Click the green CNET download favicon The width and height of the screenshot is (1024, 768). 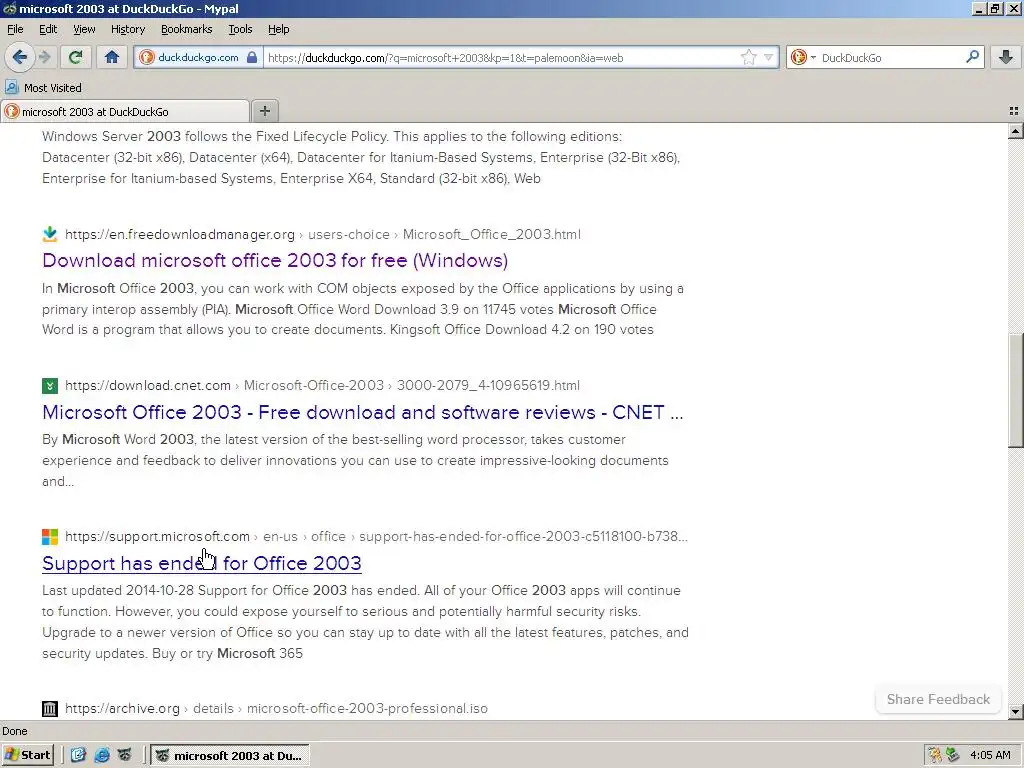click(50, 385)
